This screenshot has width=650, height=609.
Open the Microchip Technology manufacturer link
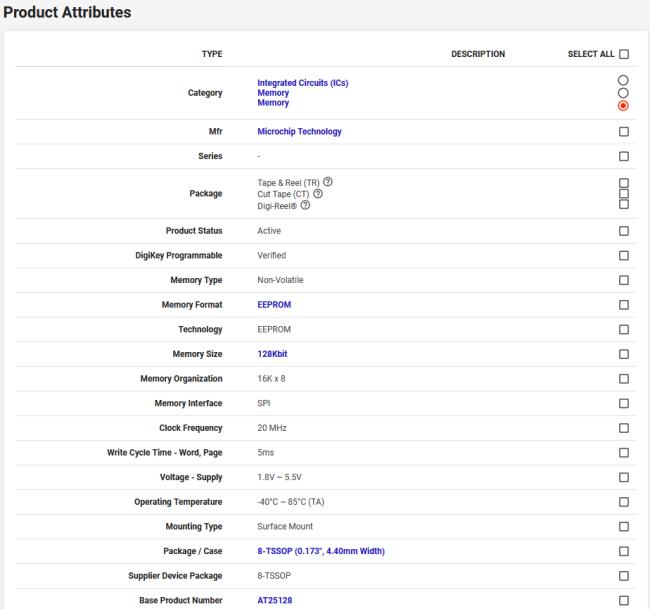pos(299,132)
